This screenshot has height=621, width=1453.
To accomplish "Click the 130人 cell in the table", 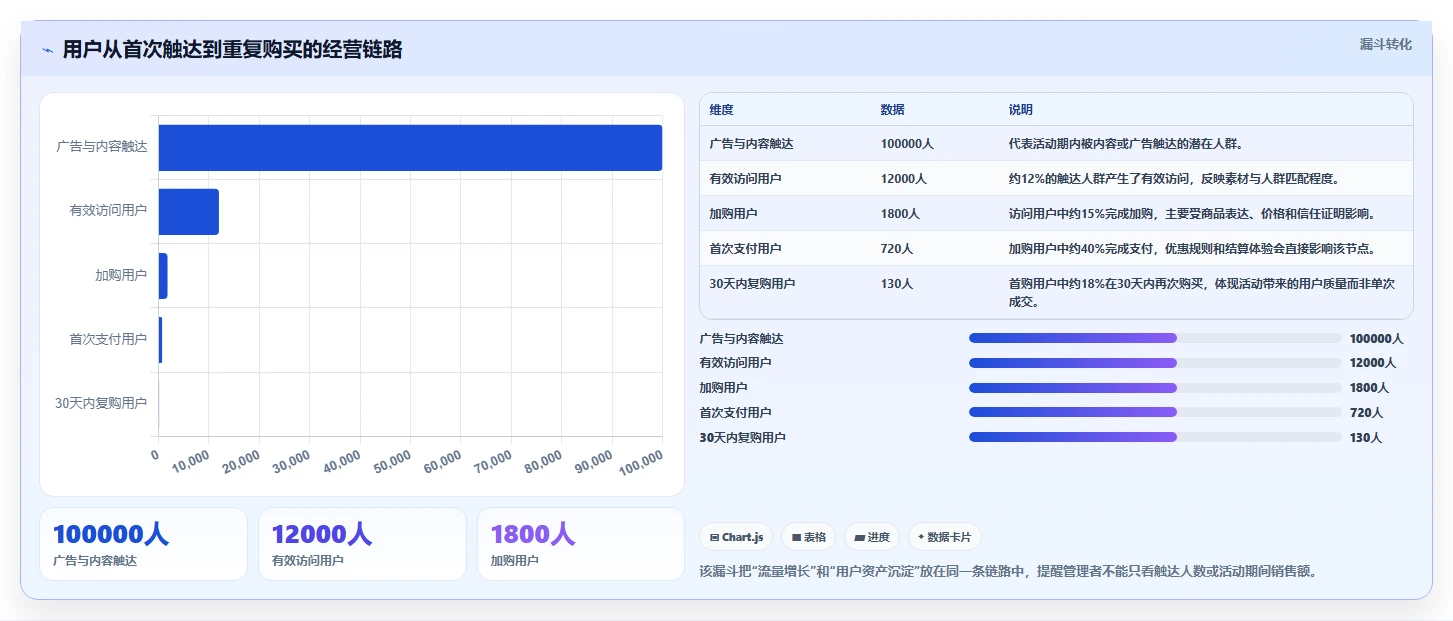I will tap(897, 284).
